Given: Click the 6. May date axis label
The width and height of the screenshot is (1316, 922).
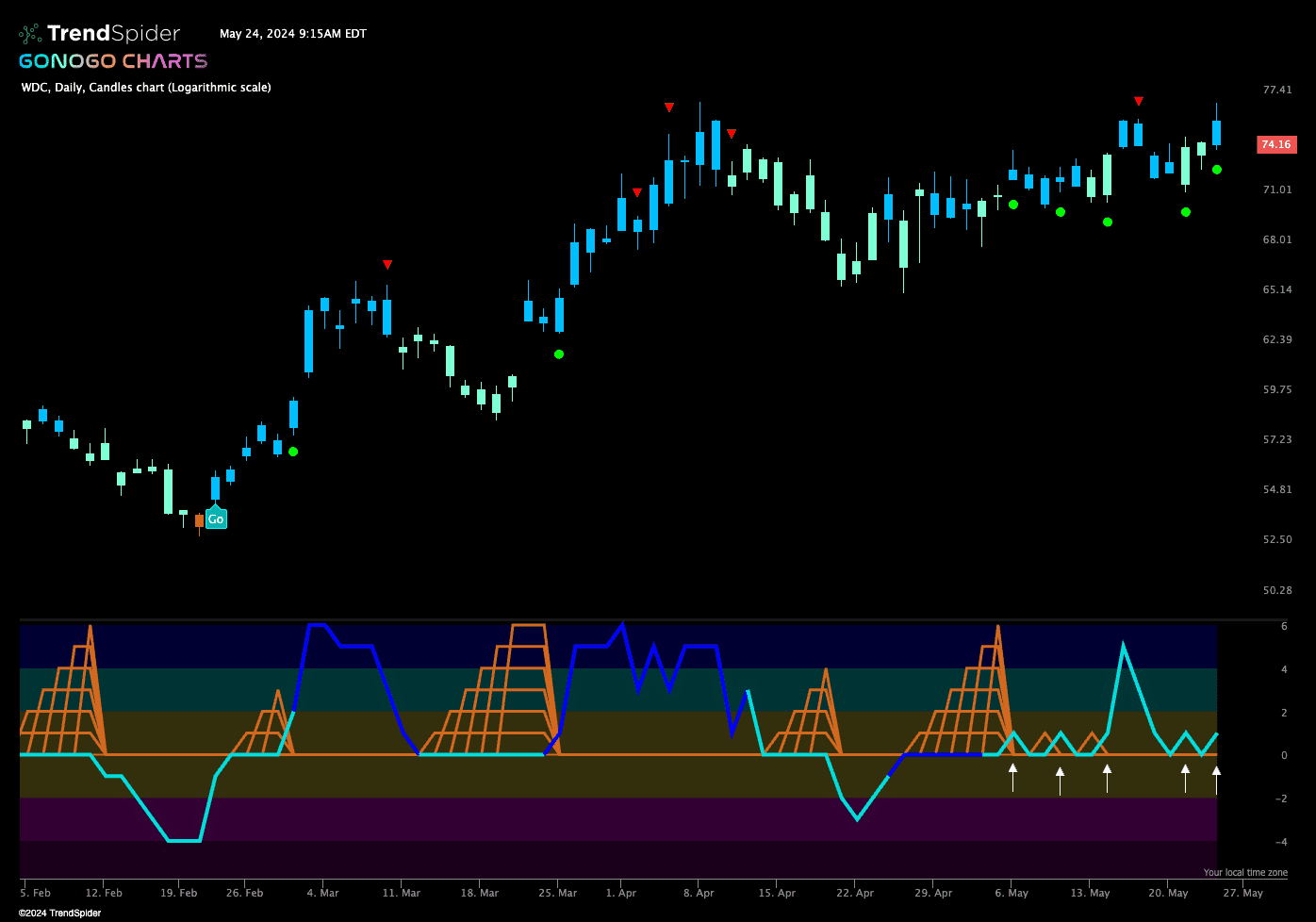Looking at the screenshot, I should click(x=1012, y=893).
